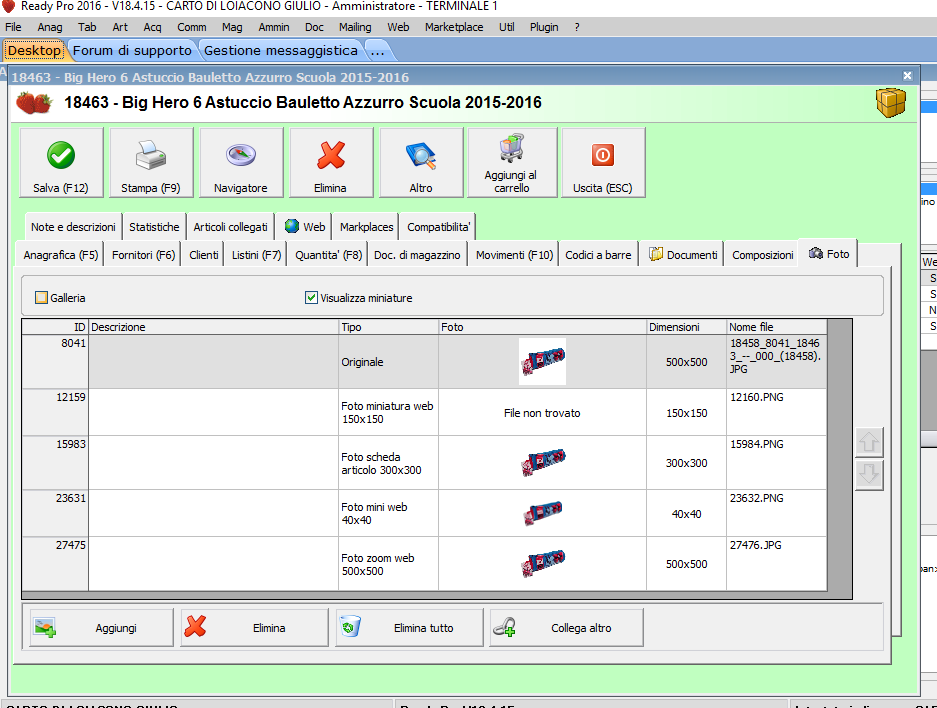Open the Statistiche tab
This screenshot has height=708, width=937.
coord(154,227)
